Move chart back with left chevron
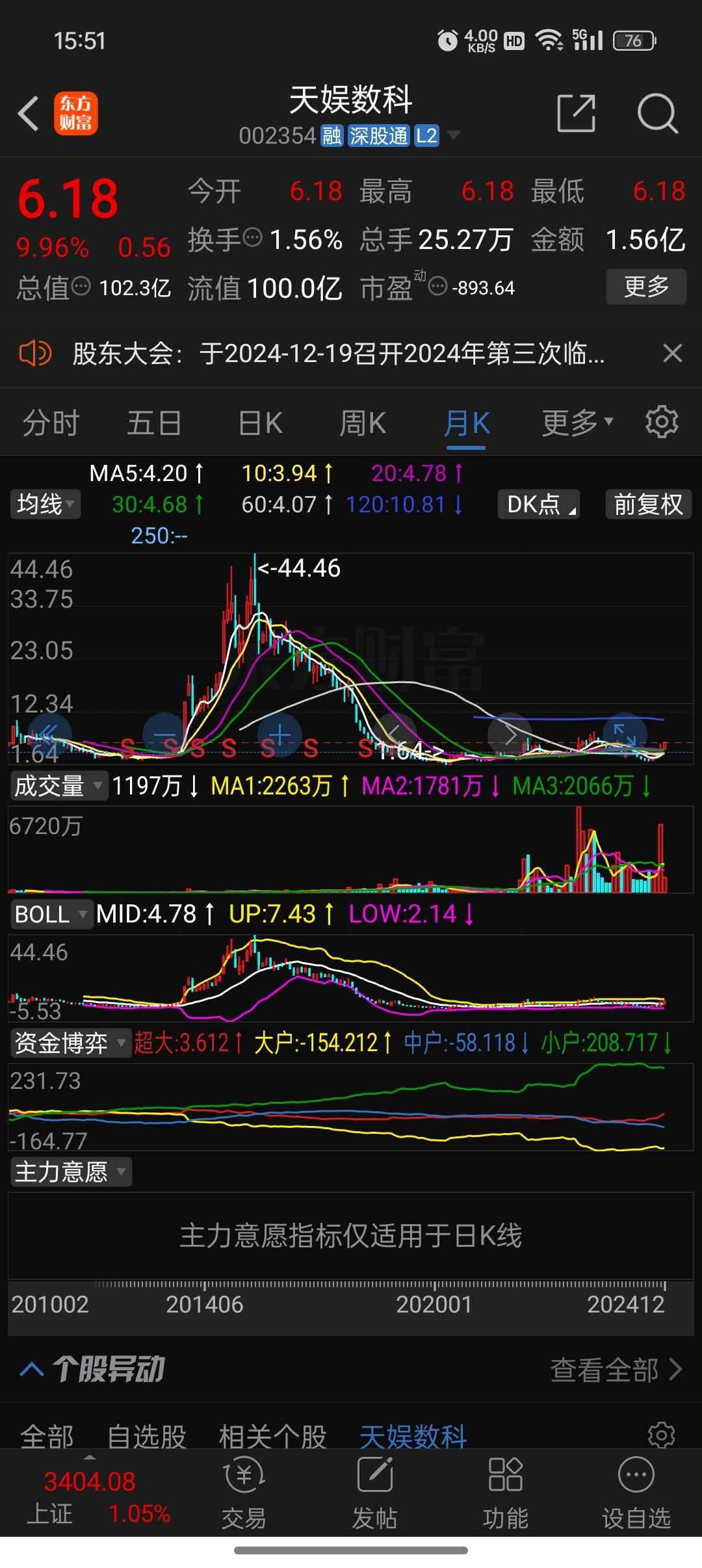This screenshot has height=1568, width=702. (394, 735)
